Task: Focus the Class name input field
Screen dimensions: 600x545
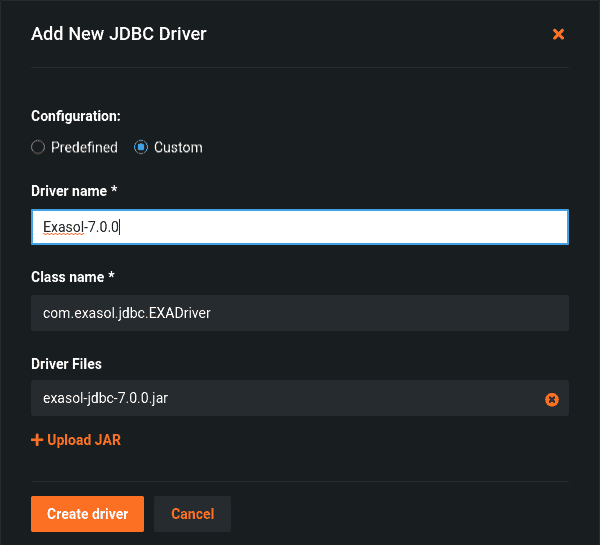Action: (300, 313)
